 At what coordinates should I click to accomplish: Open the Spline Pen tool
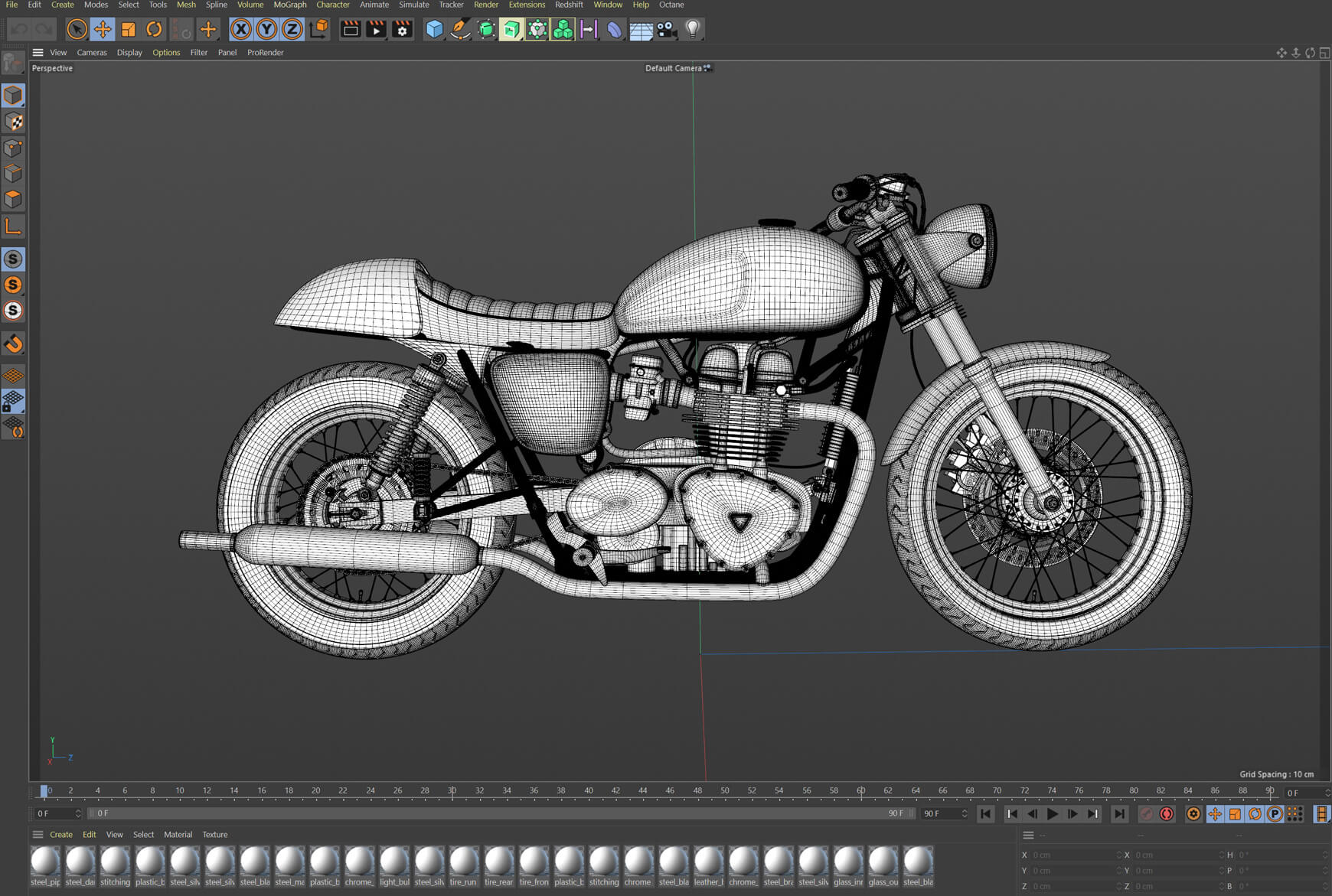pos(460,29)
